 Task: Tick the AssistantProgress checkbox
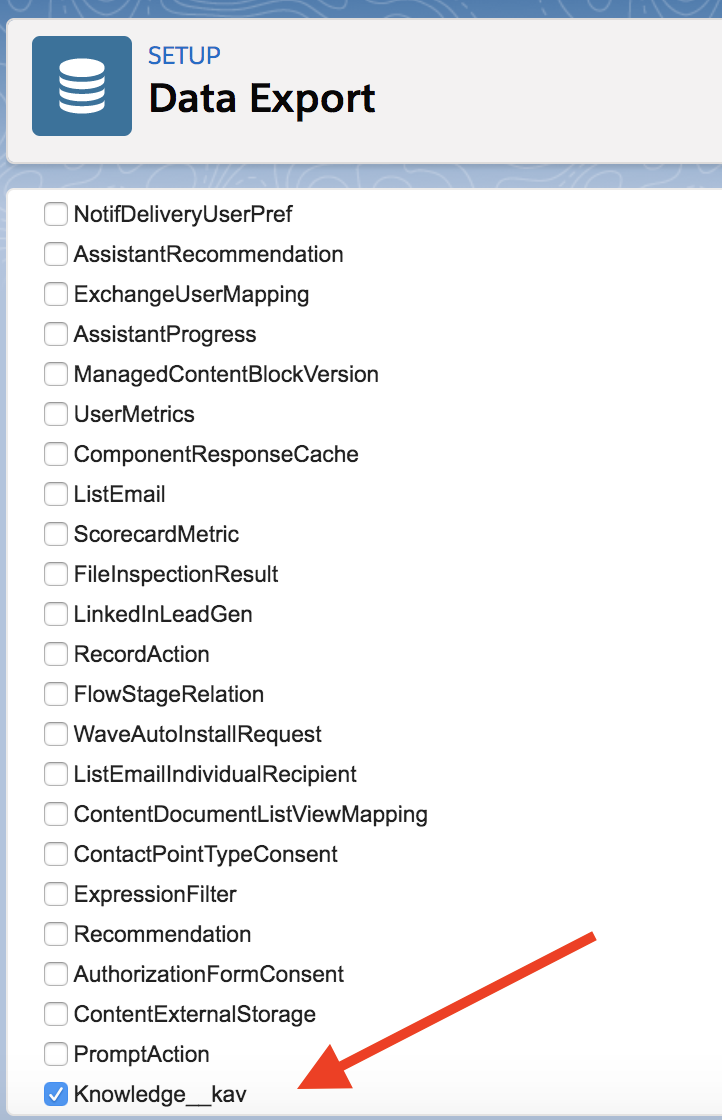pos(56,334)
